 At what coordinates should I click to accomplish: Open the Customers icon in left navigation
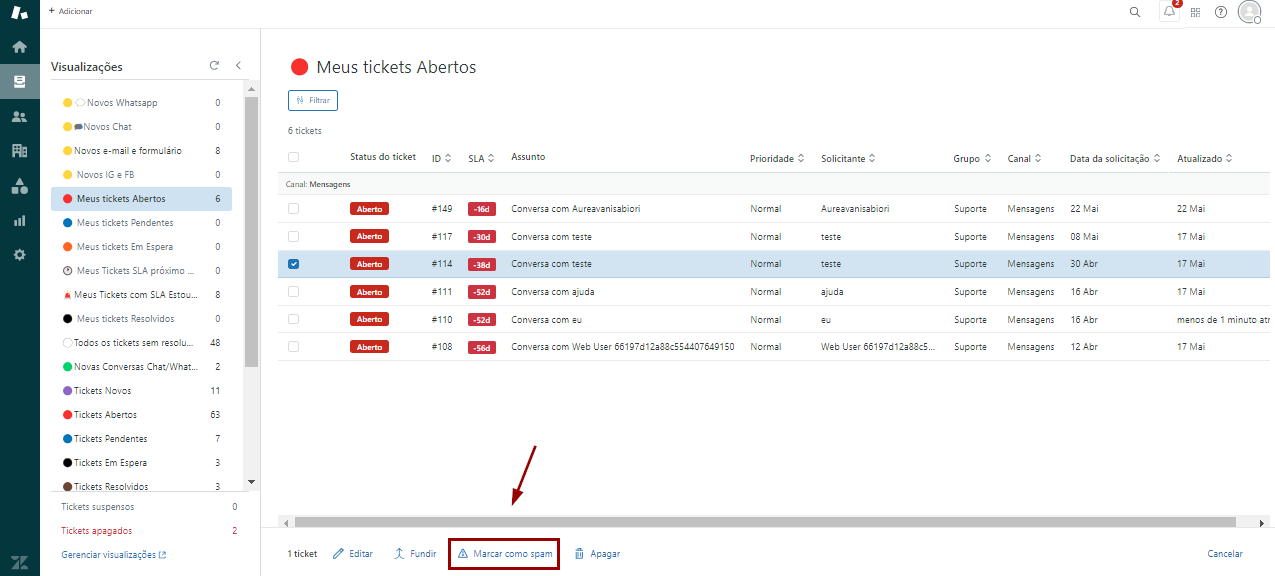pyautogui.click(x=19, y=116)
